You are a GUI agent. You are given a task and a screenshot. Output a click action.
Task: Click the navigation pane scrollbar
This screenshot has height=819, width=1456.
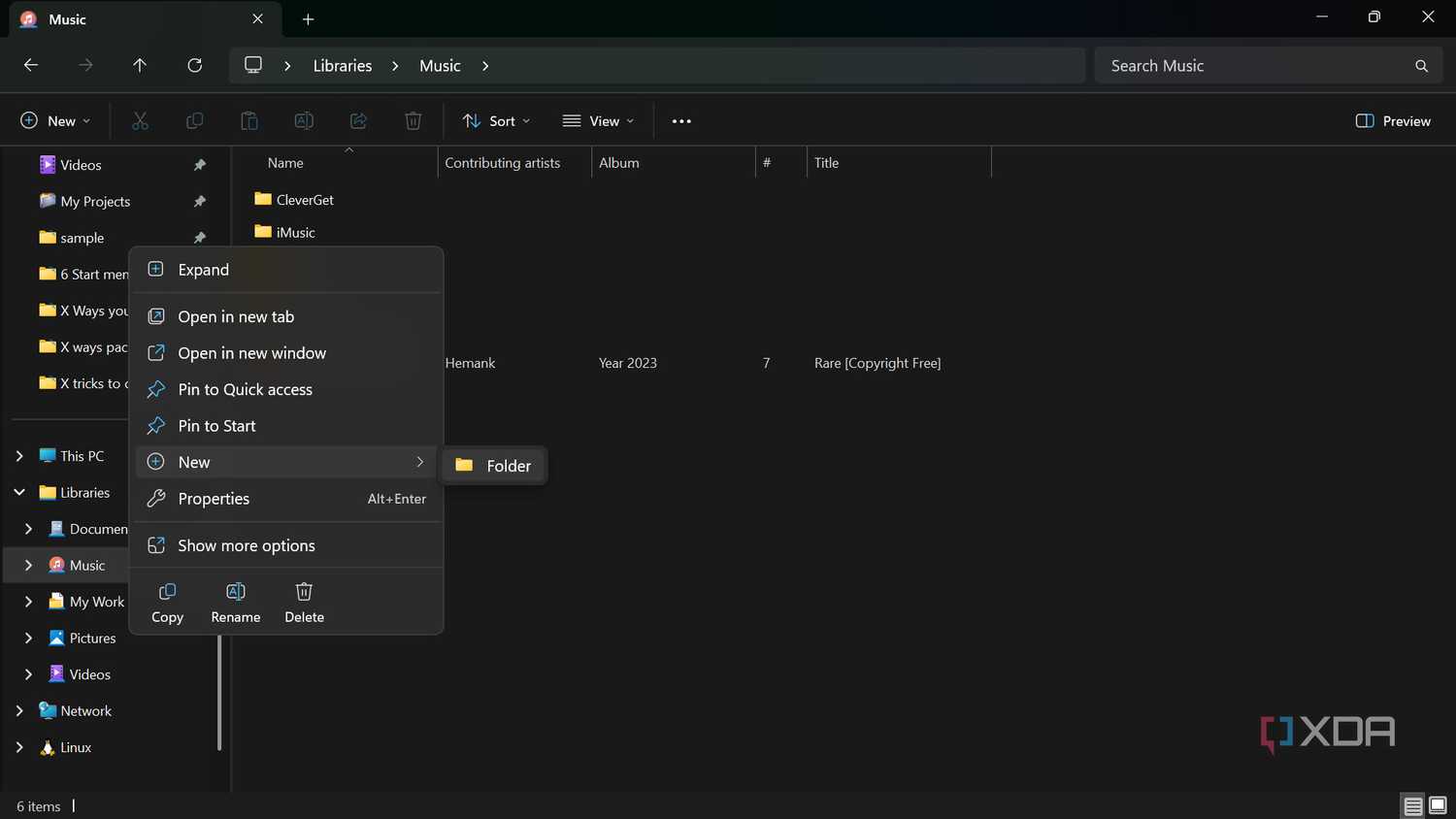point(219,692)
